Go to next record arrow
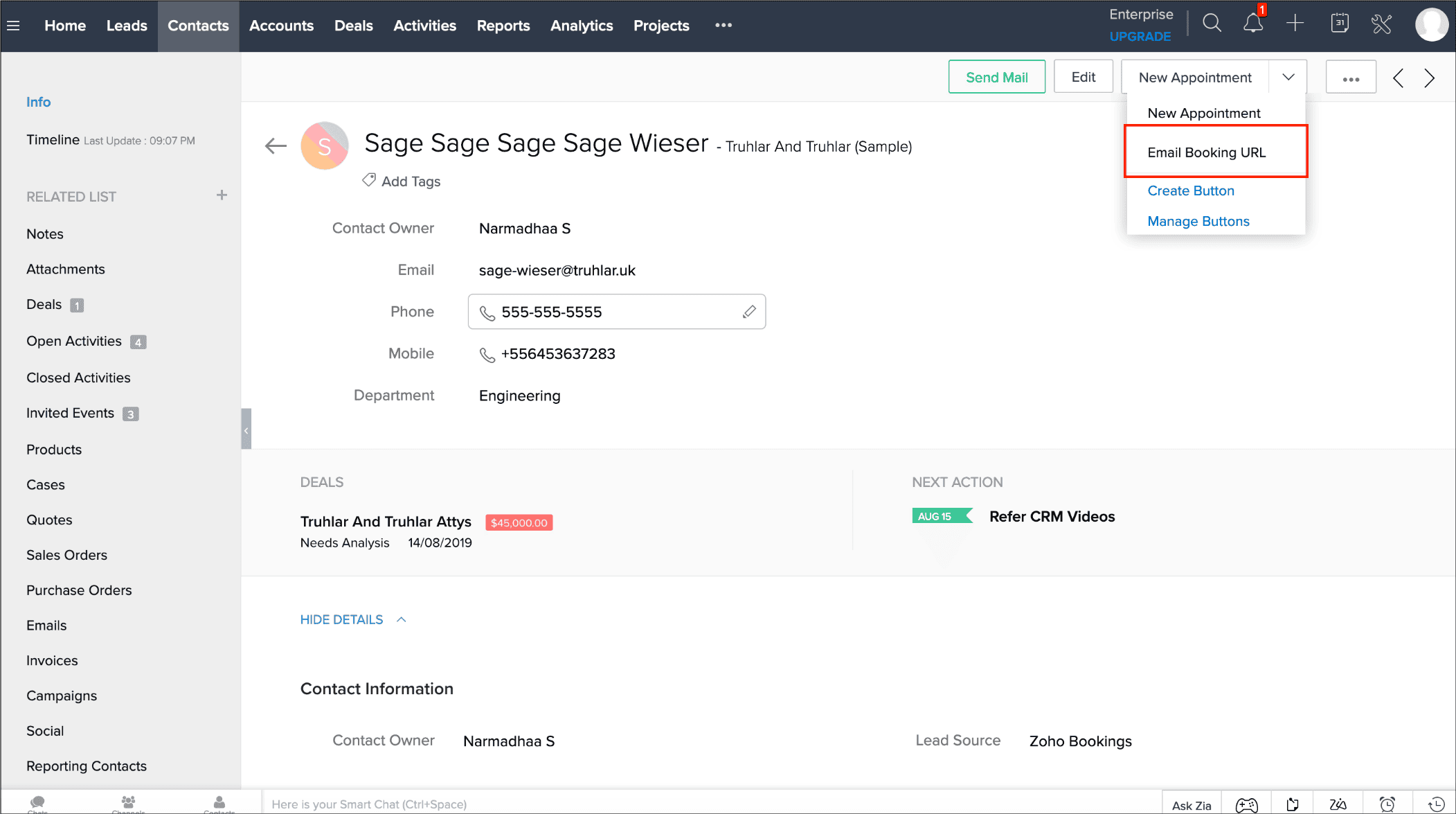Screen dimensions: 1456x814 click(1429, 78)
